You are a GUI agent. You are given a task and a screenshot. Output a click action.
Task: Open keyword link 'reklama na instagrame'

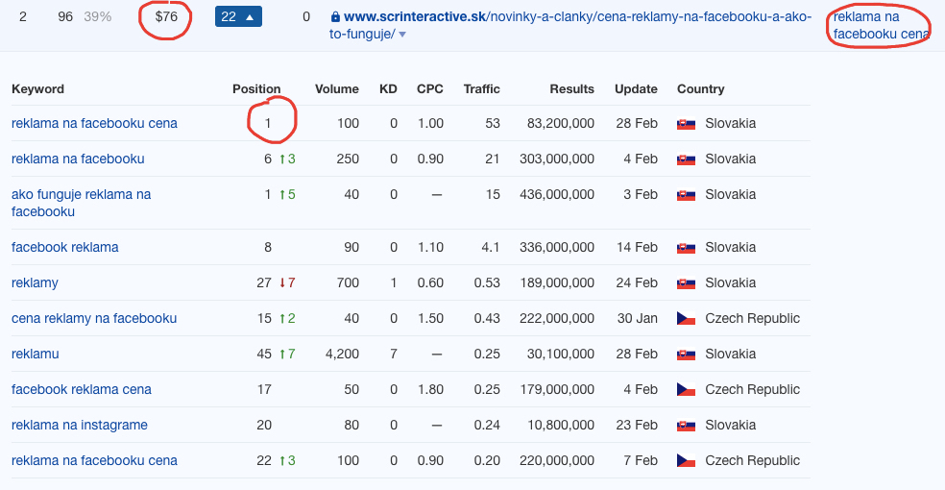coord(80,426)
